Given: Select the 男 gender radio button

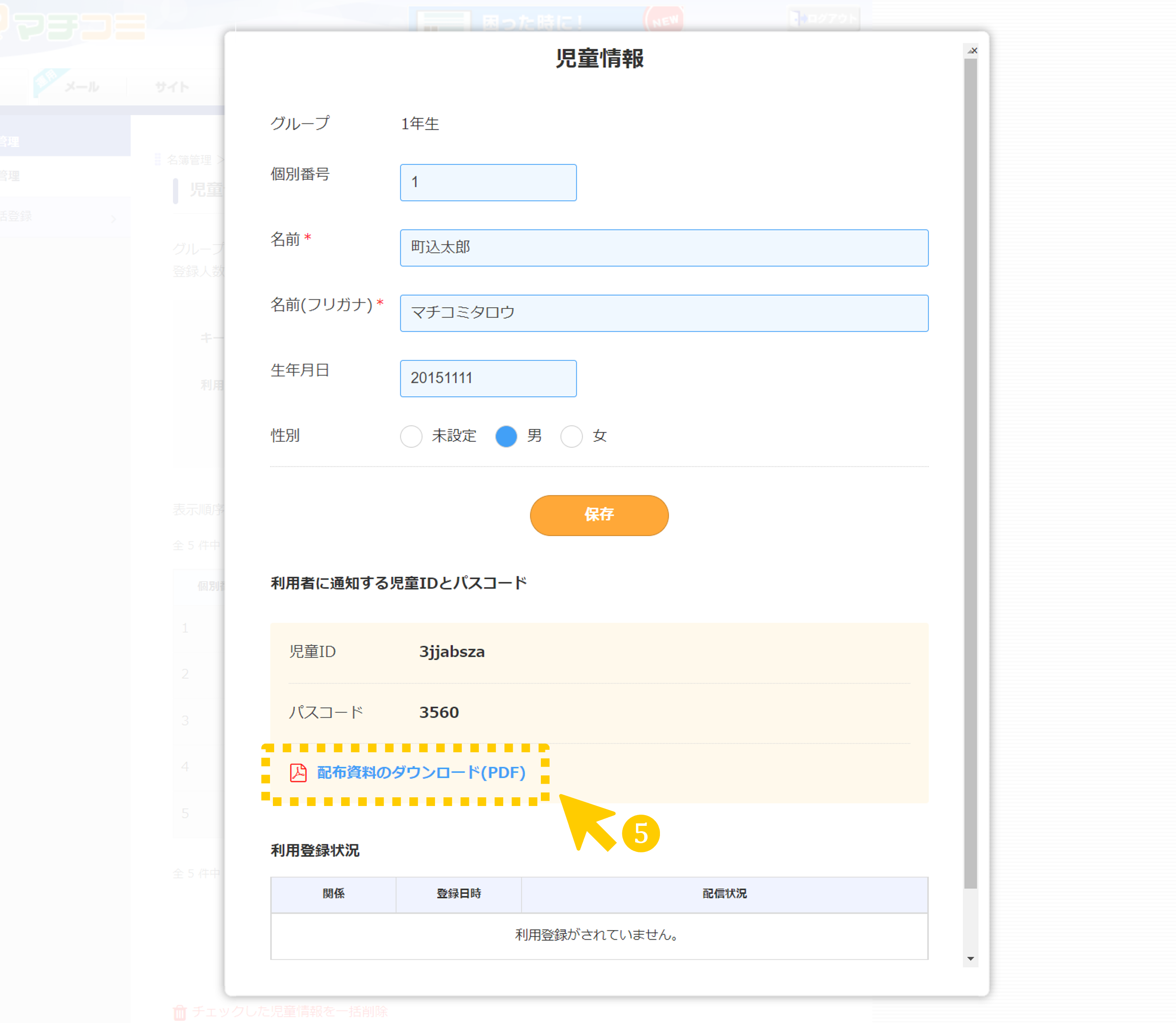Looking at the screenshot, I should click(x=506, y=436).
